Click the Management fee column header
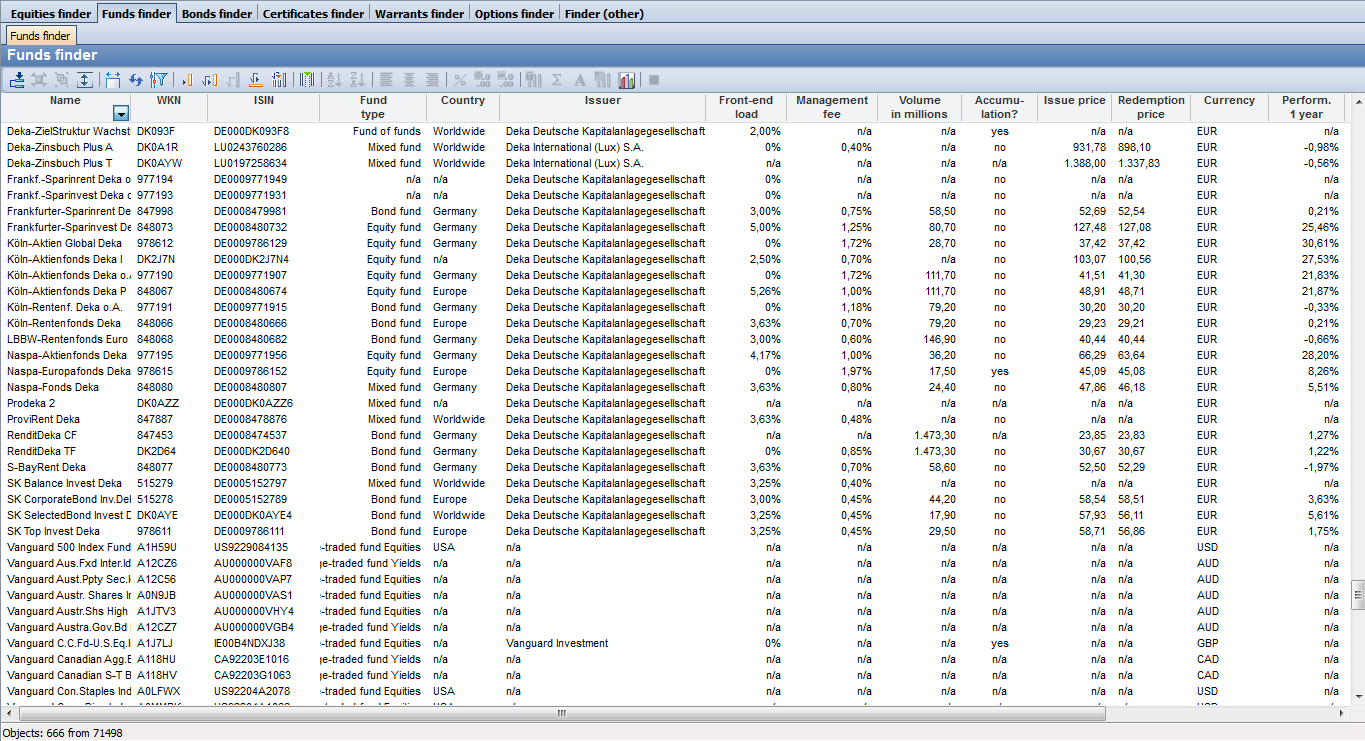The image size is (1365, 741). [832, 107]
